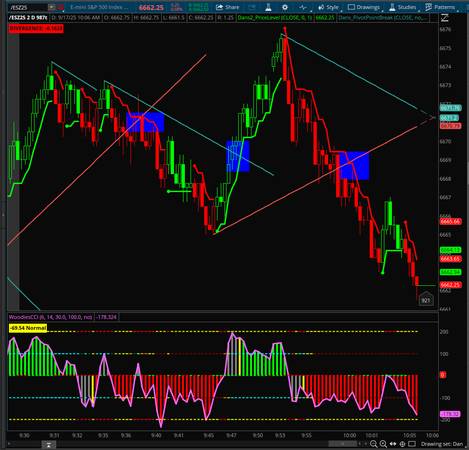
Task: Click the O: 6662.75 open value
Action: point(117,17)
